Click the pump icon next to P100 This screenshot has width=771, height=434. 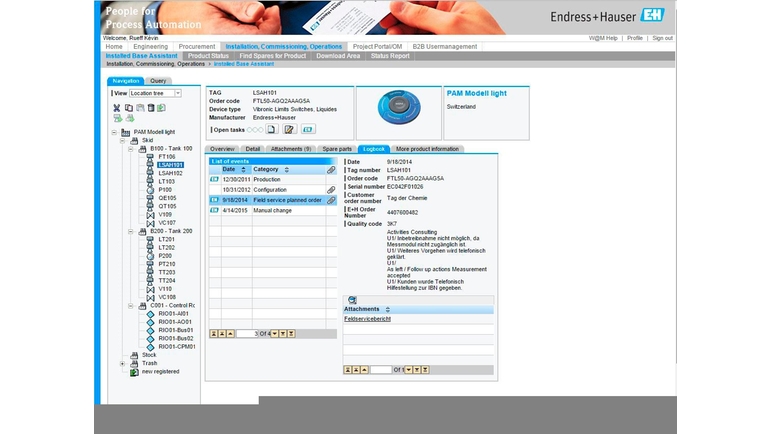point(150,190)
